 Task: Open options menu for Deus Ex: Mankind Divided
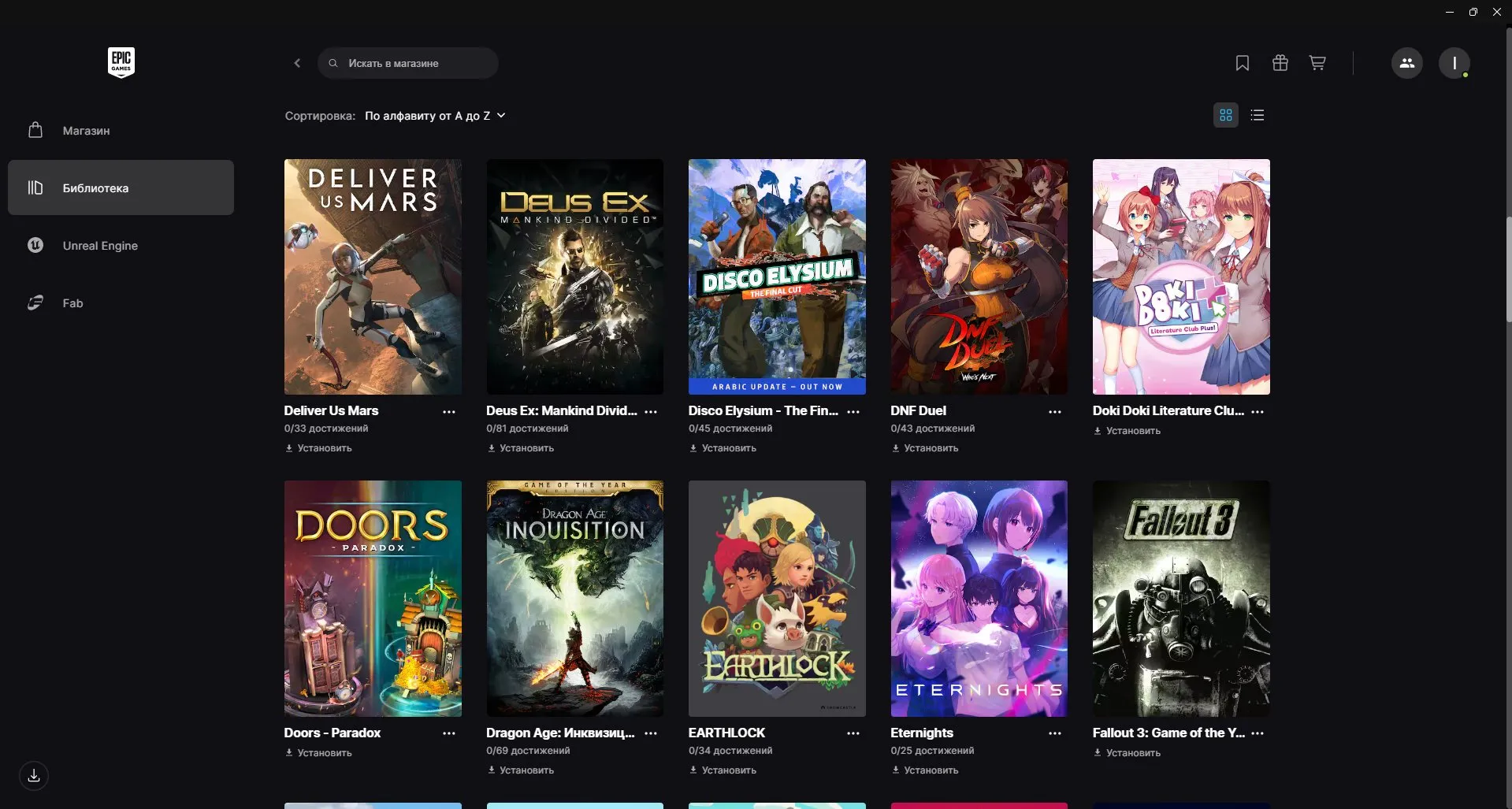point(651,412)
